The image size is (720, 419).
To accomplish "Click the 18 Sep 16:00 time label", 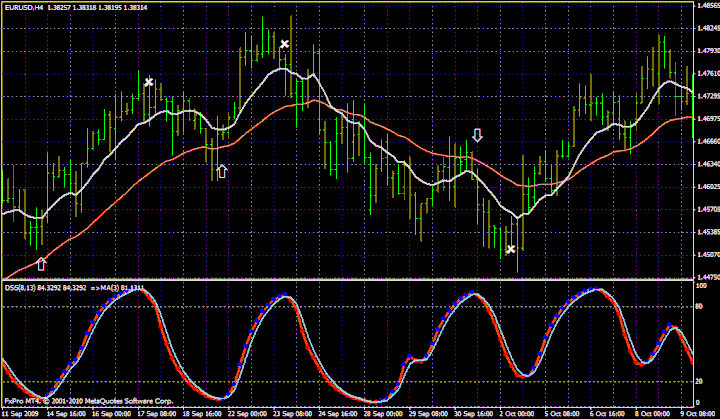I will (x=202, y=413).
